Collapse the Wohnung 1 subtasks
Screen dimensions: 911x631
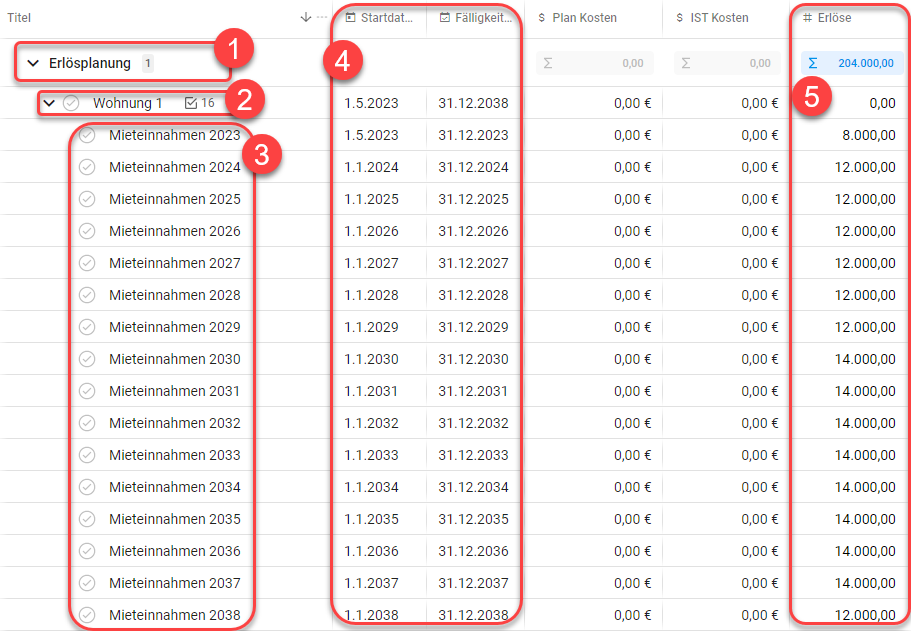click(x=49, y=103)
